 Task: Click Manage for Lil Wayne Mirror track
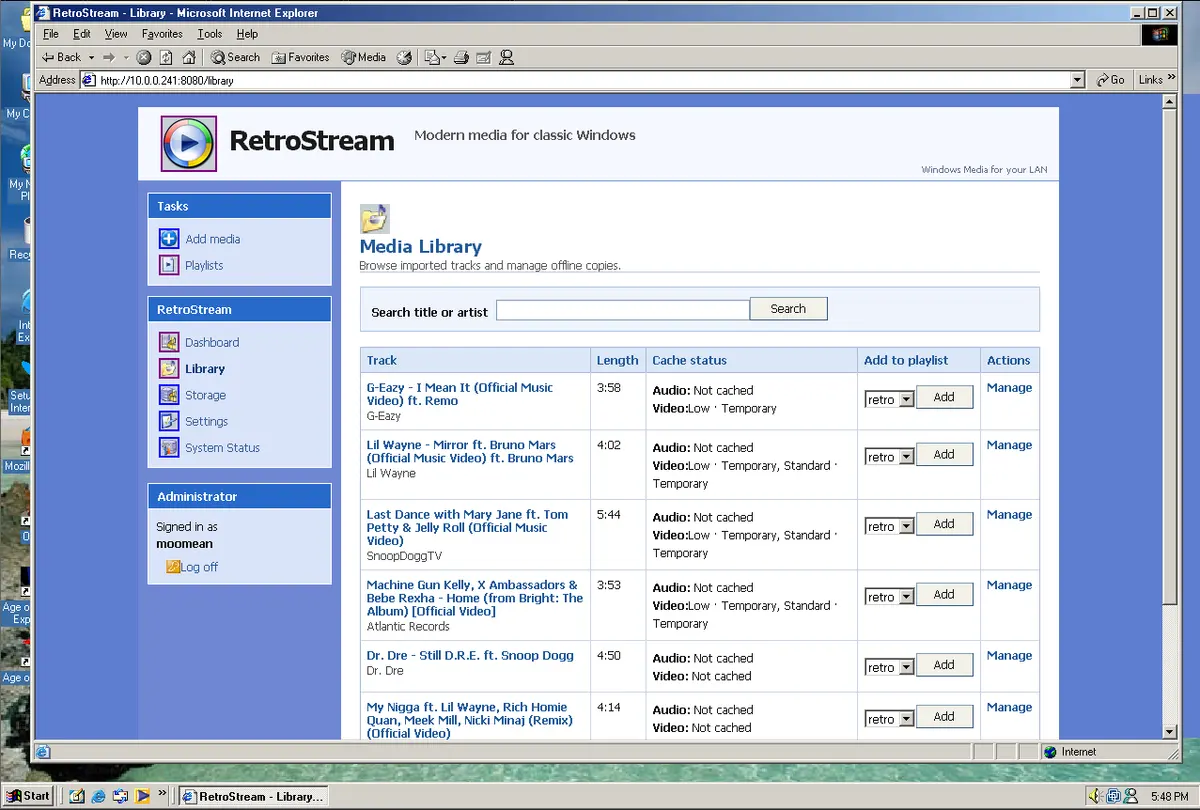pos(1009,445)
